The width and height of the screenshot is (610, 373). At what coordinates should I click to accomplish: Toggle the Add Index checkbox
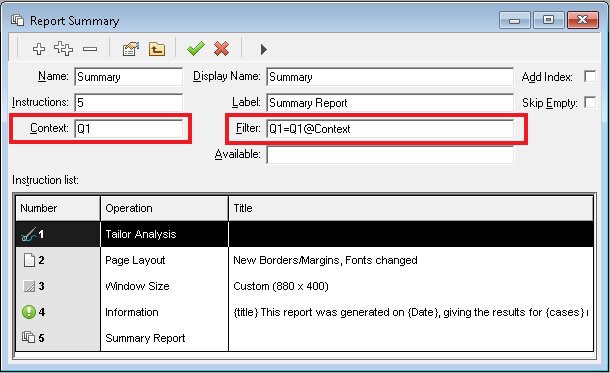pyautogui.click(x=590, y=77)
